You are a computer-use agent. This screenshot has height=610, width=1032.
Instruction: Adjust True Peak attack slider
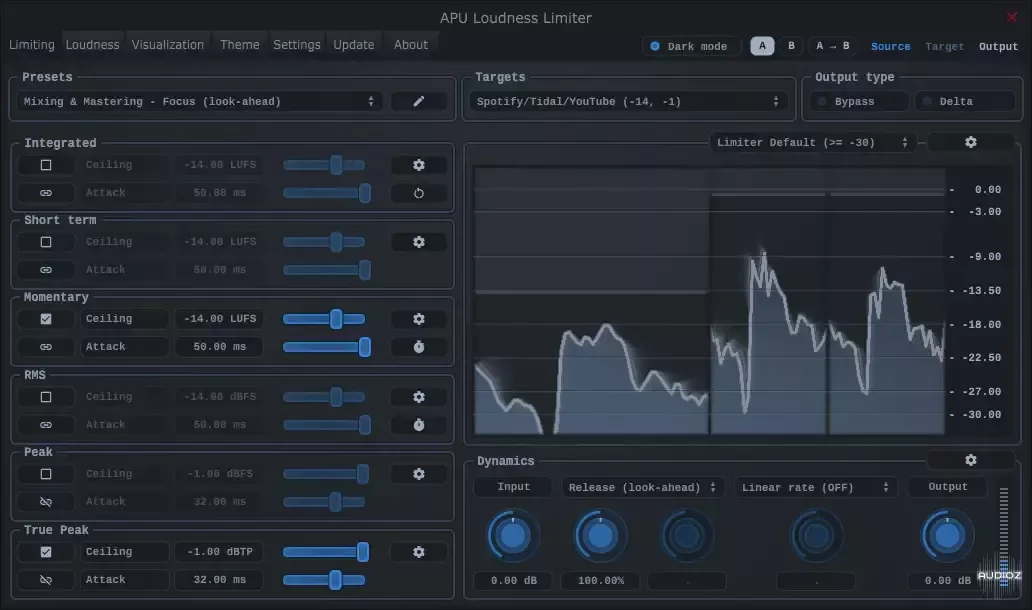324,580
